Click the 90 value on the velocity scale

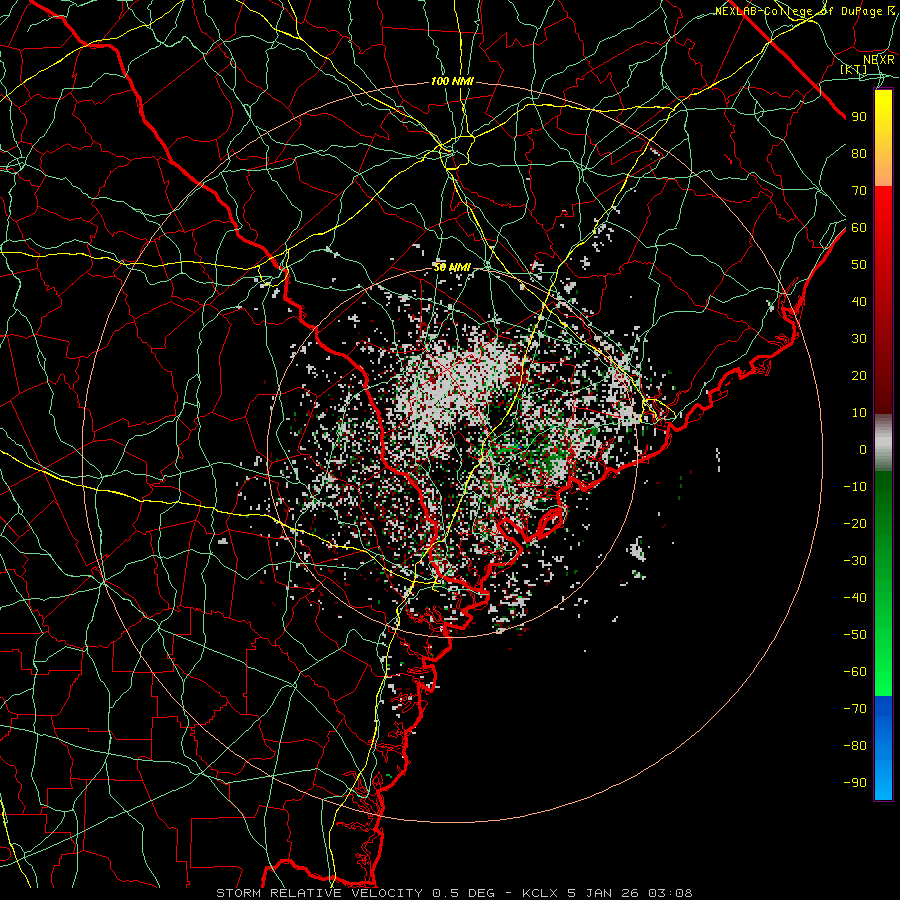tap(859, 117)
